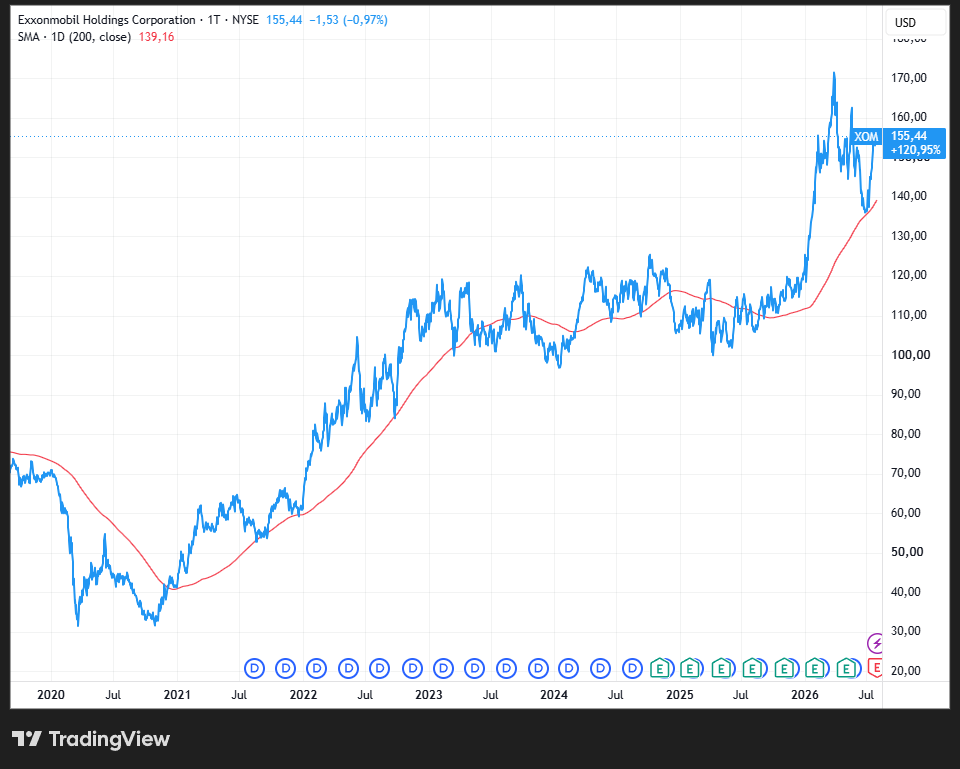
Task: Open the November 2022 dividend marker
Action: click(412, 668)
